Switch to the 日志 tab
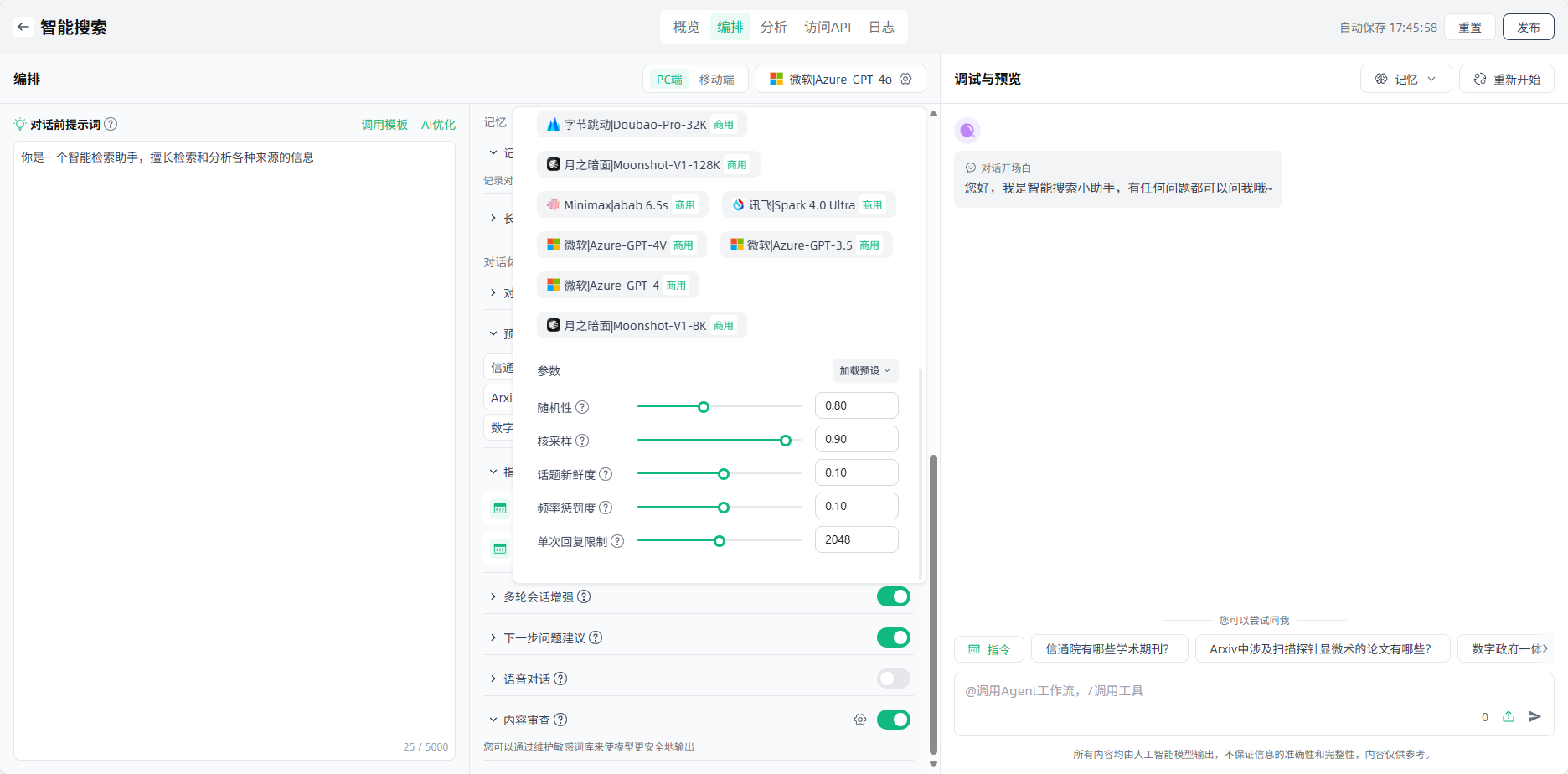Viewport: 1568px width, 774px height. [x=881, y=27]
